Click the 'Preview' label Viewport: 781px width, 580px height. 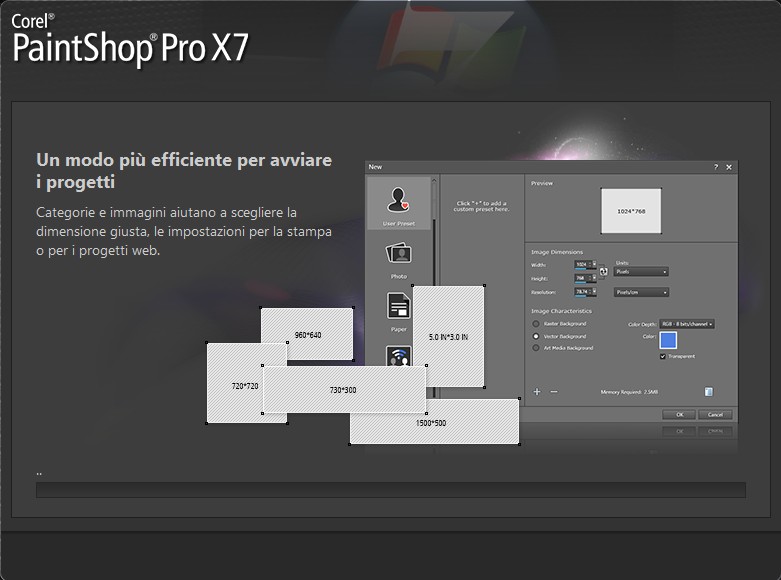(x=542, y=183)
